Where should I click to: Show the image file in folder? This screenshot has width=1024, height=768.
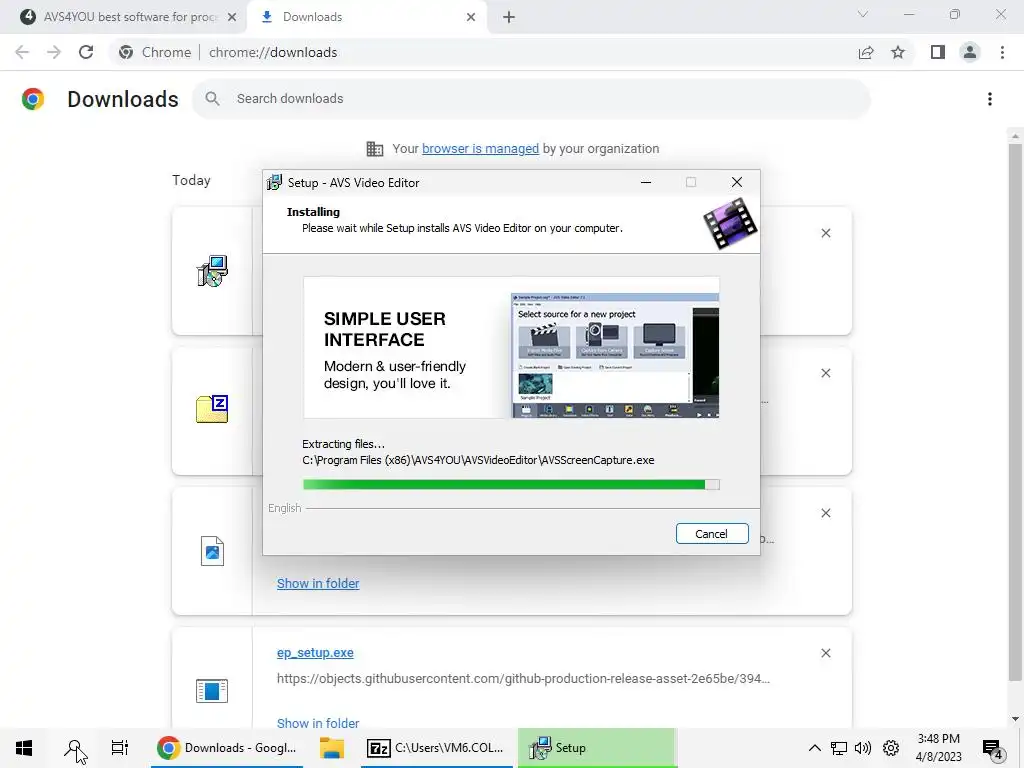pyautogui.click(x=318, y=583)
